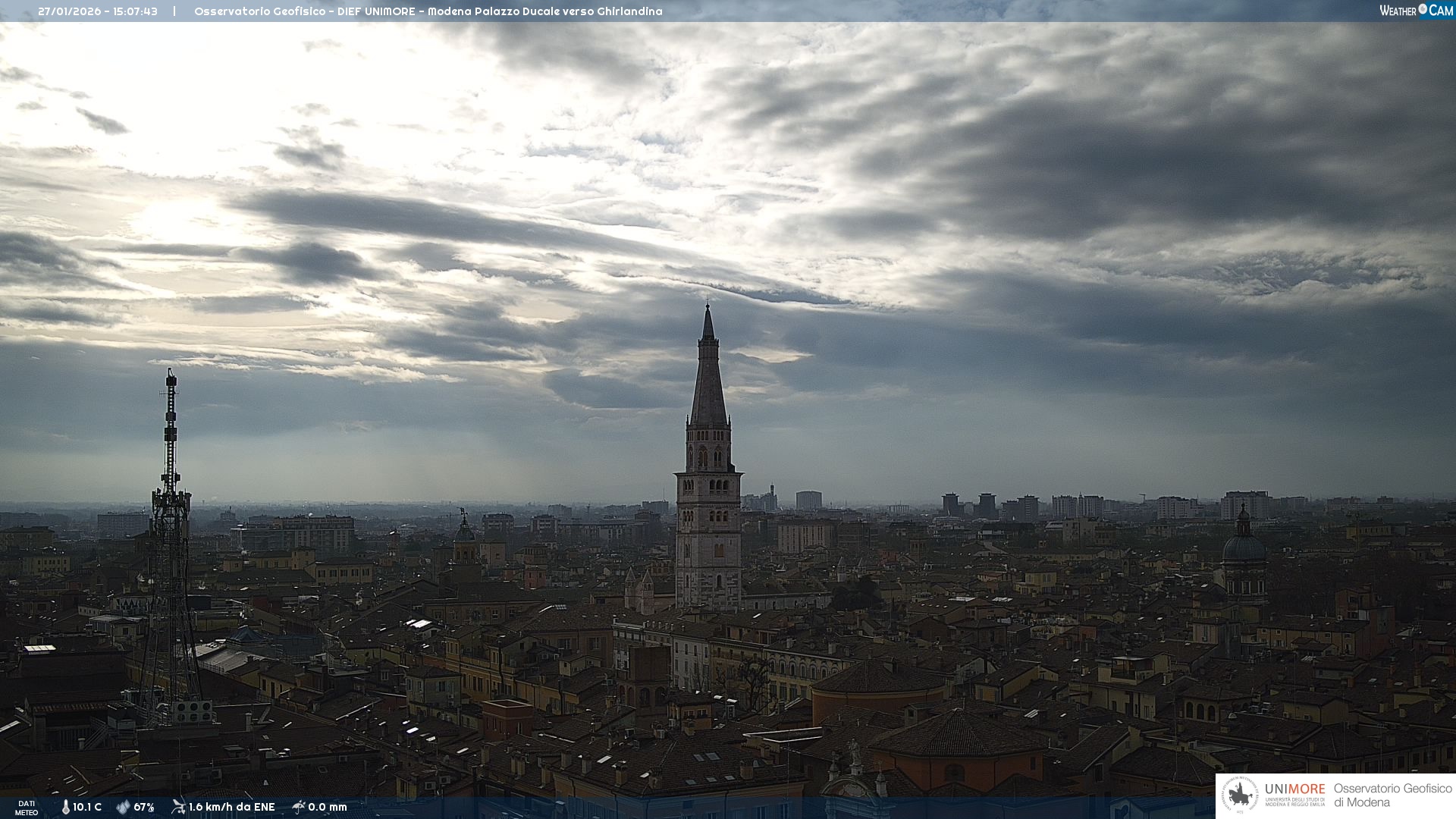The image size is (1456, 819).
Task: Click the date and time stamp
Action: coord(98,11)
